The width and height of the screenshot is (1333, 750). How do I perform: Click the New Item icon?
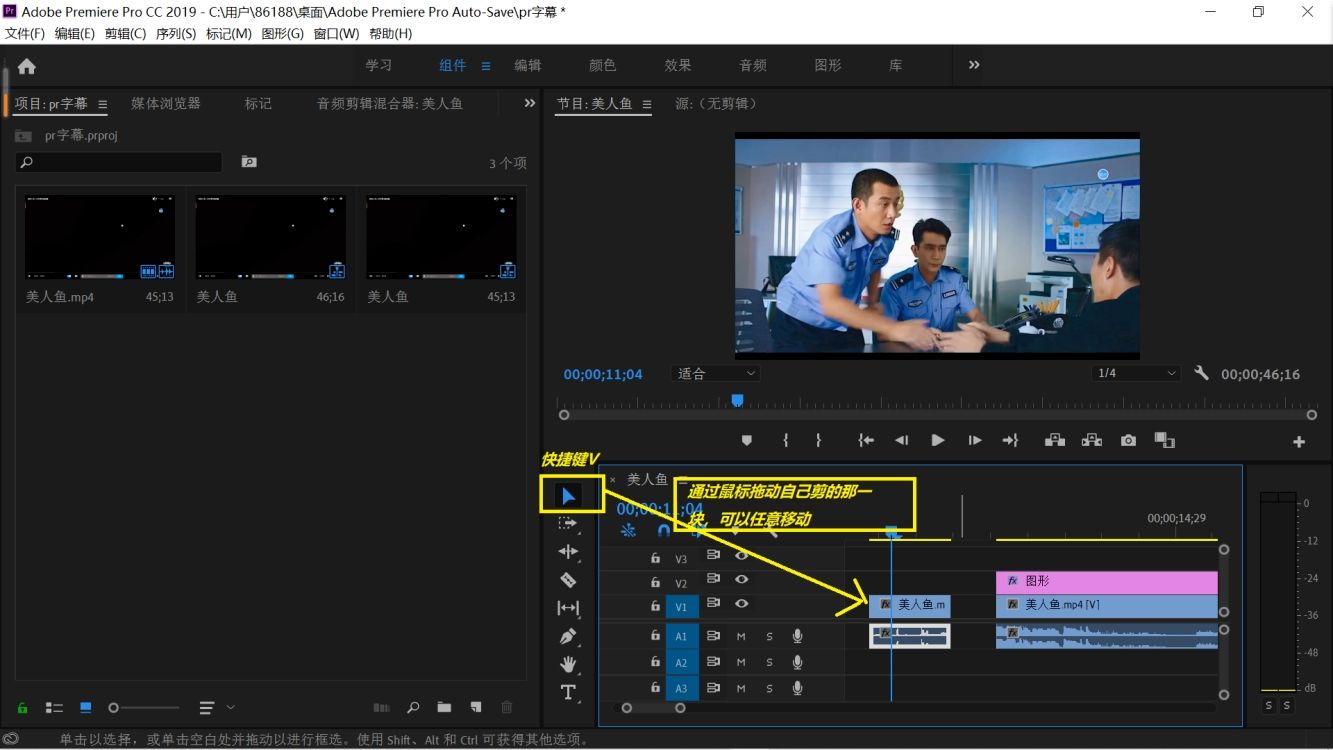476,708
